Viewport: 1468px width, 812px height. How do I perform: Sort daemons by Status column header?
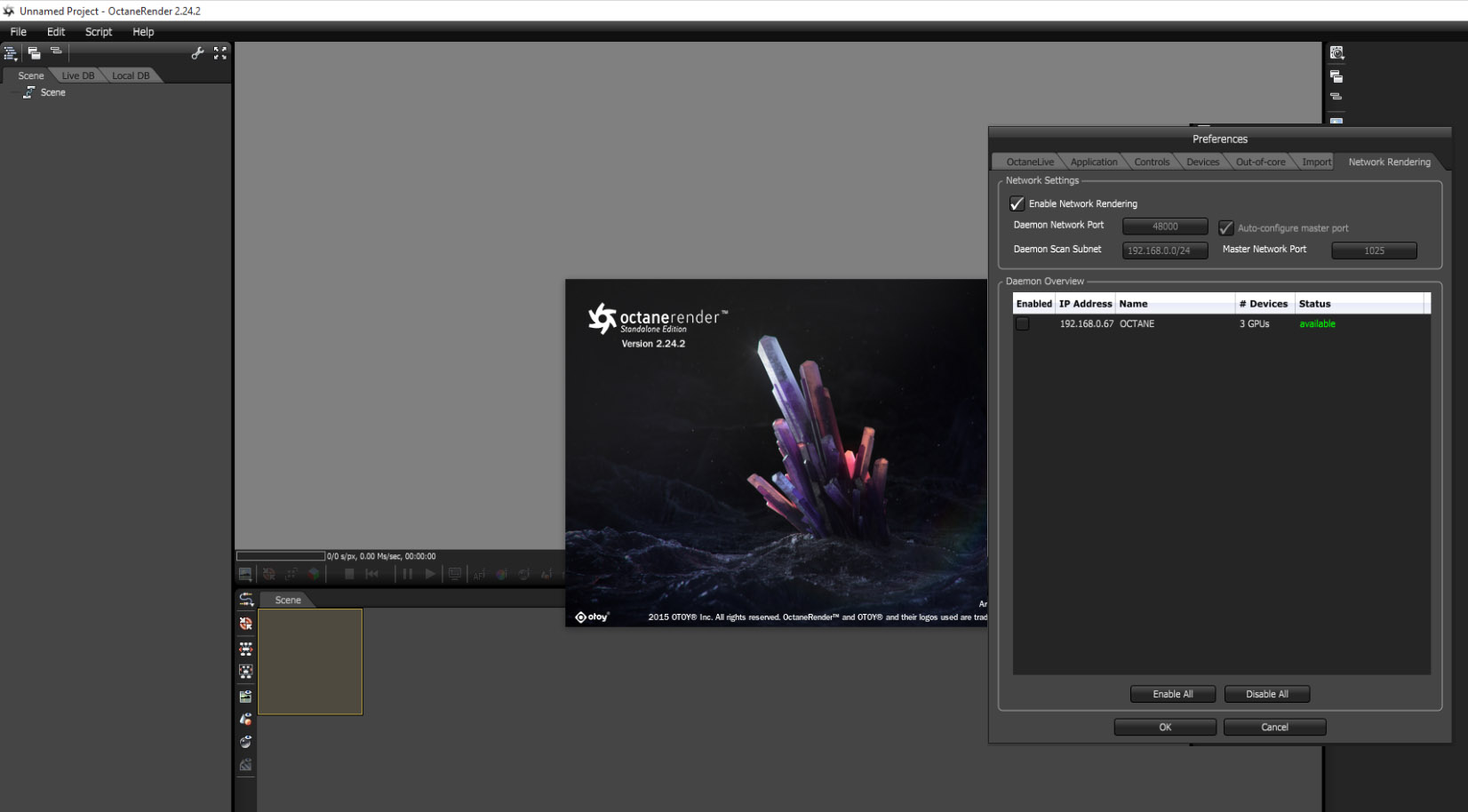pos(1360,304)
